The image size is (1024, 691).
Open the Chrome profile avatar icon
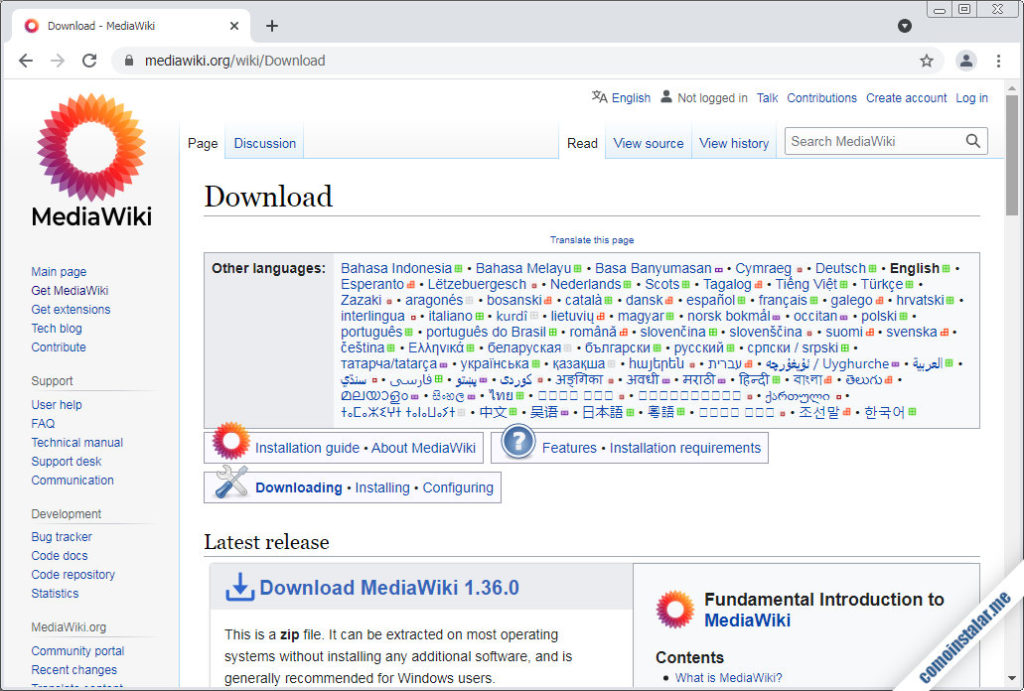click(966, 61)
